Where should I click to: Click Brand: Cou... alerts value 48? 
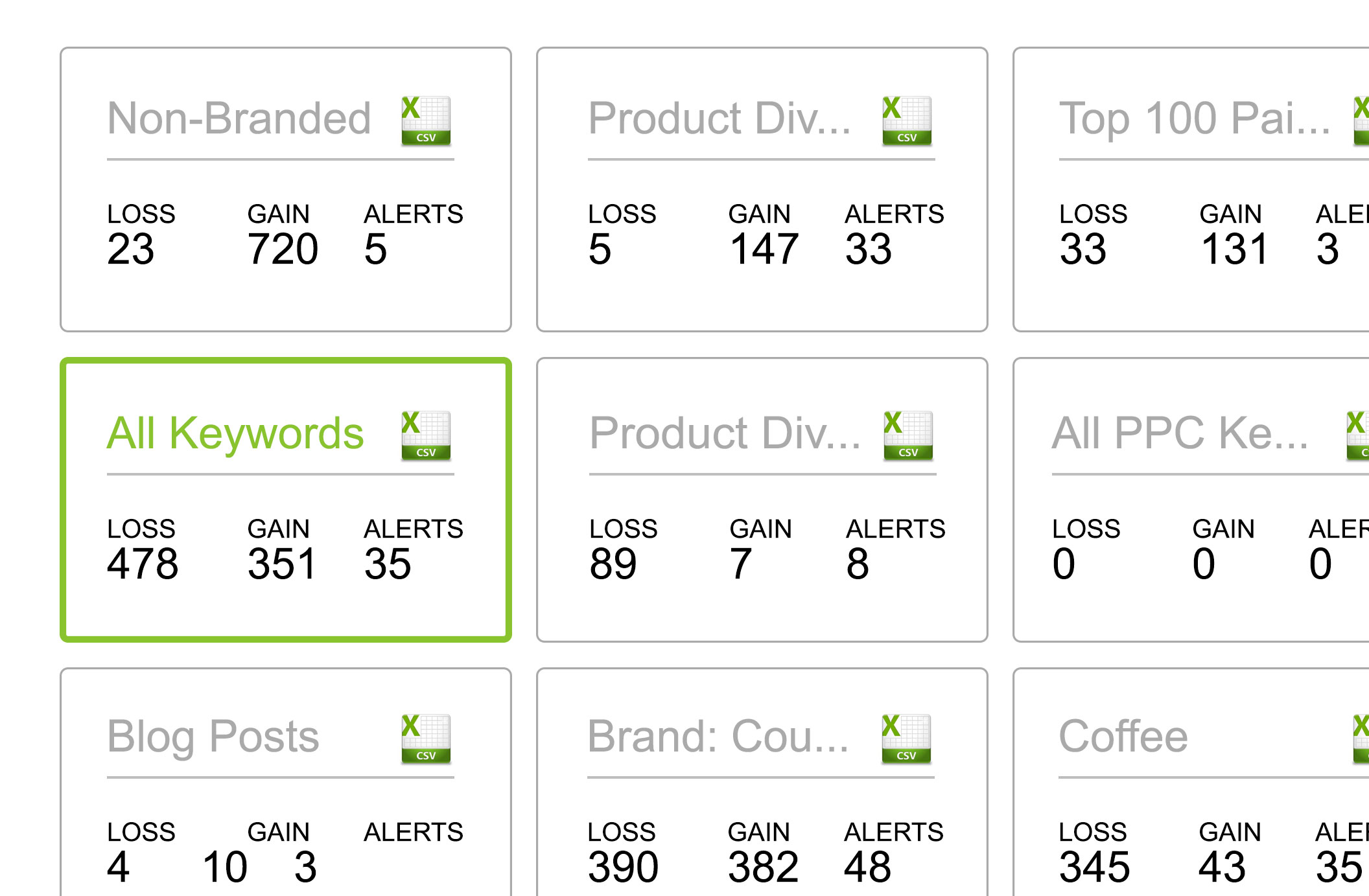(x=867, y=867)
